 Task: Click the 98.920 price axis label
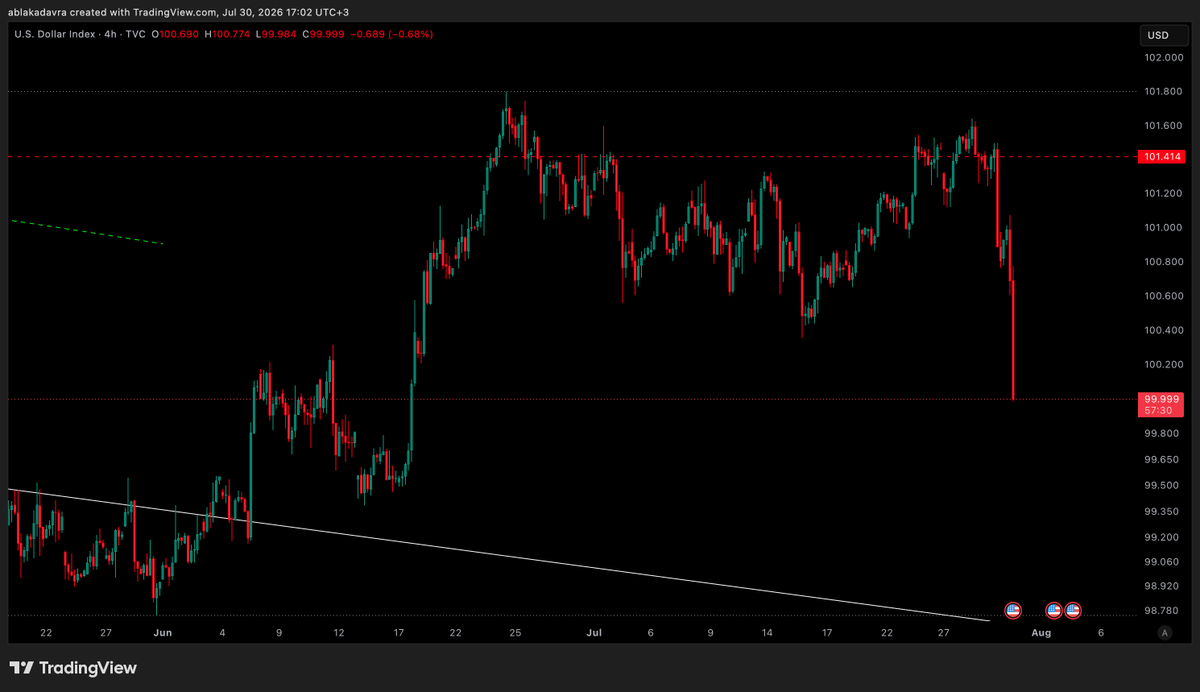click(x=1160, y=586)
